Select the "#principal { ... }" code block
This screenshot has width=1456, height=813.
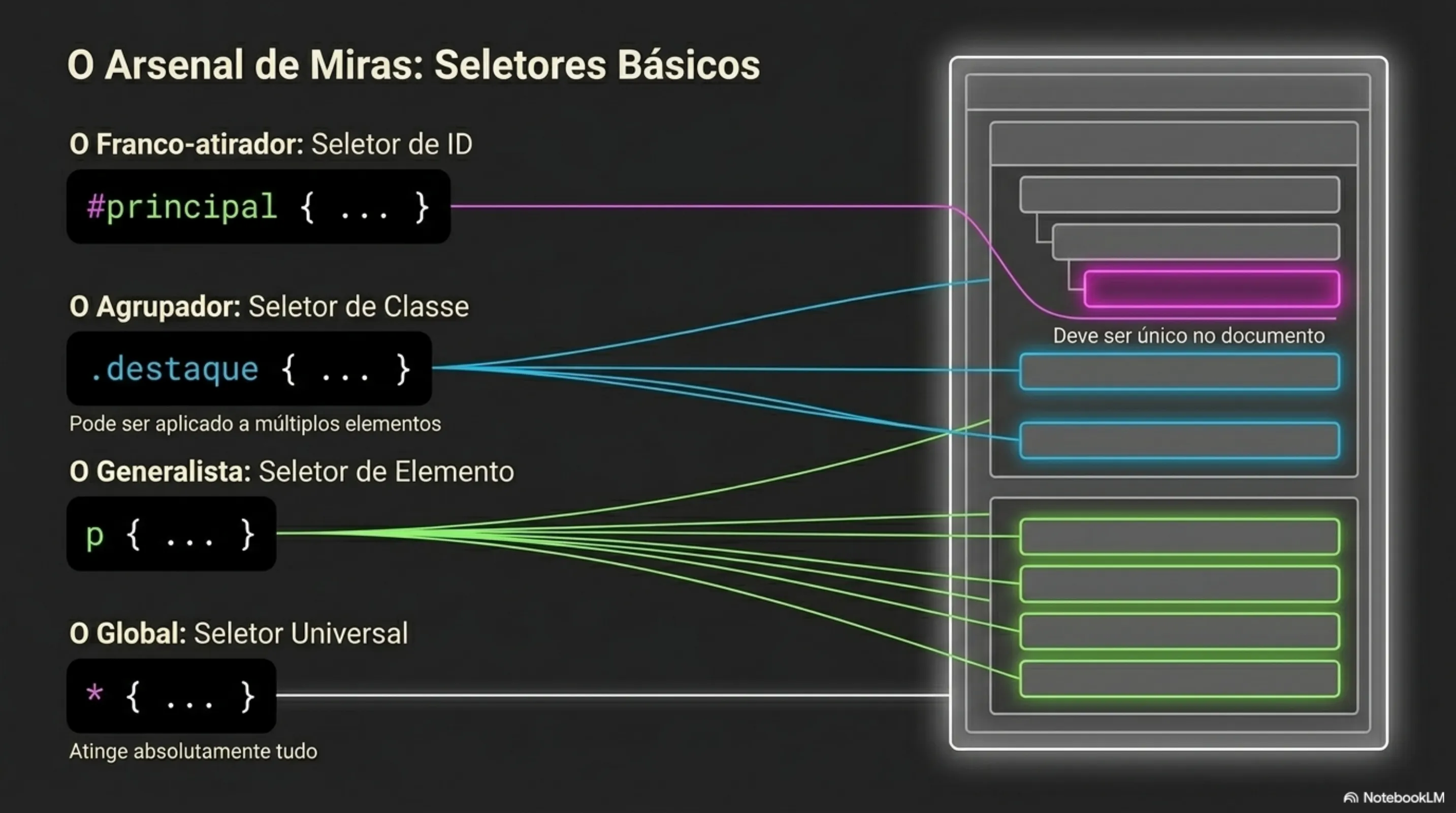point(259,206)
